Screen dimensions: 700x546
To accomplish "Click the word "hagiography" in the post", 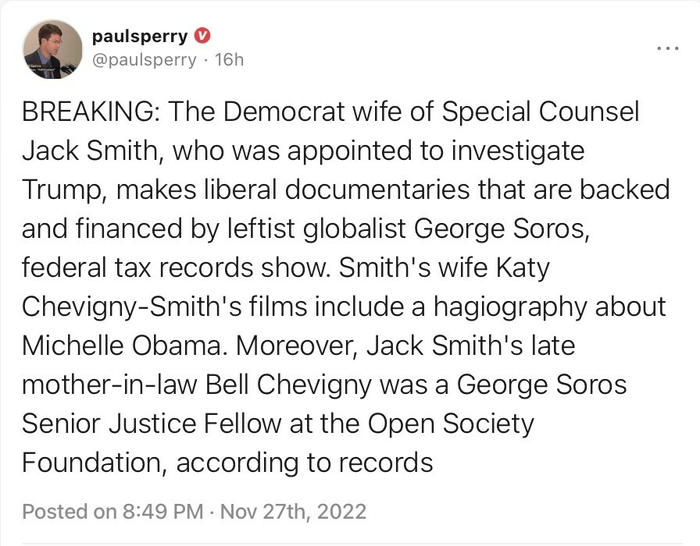I will [520, 307].
